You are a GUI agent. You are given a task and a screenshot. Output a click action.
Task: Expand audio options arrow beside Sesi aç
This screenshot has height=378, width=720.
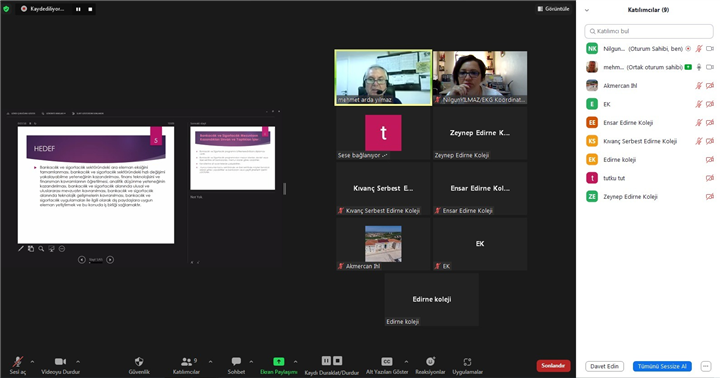pyautogui.click(x=32, y=362)
